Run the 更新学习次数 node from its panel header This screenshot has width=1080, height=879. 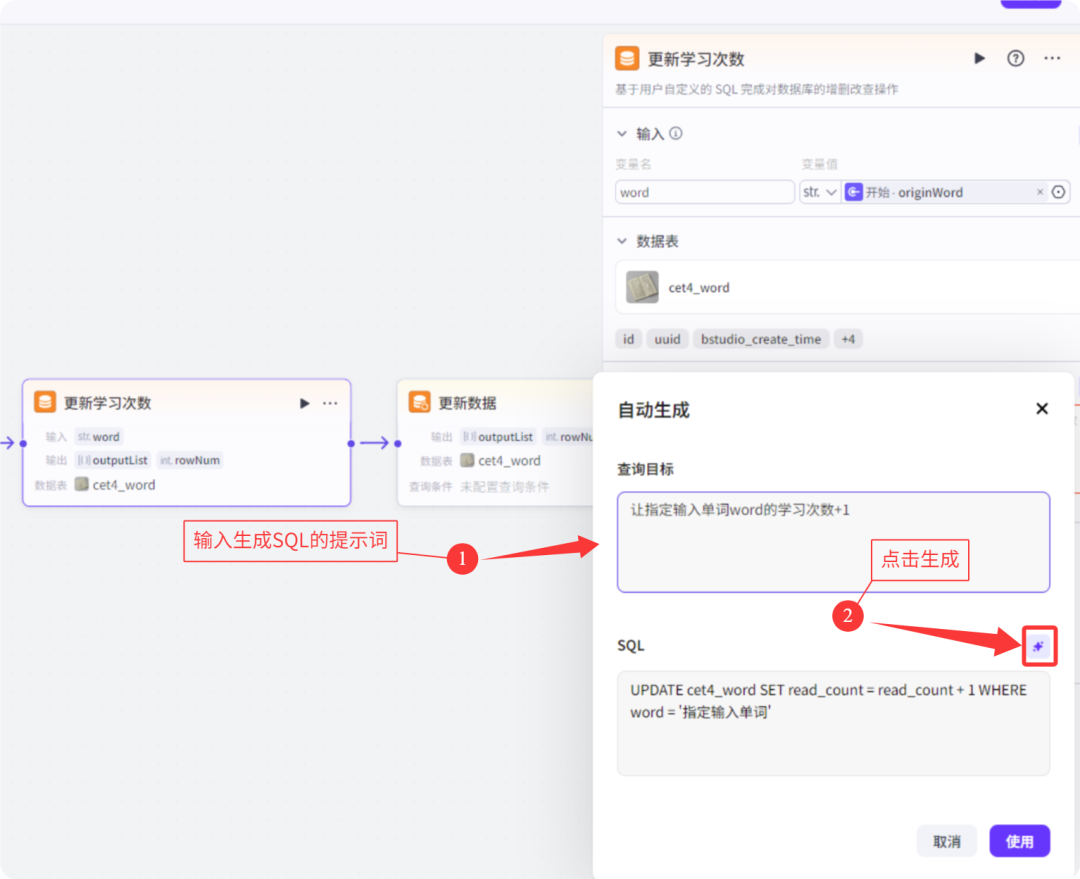tap(979, 58)
